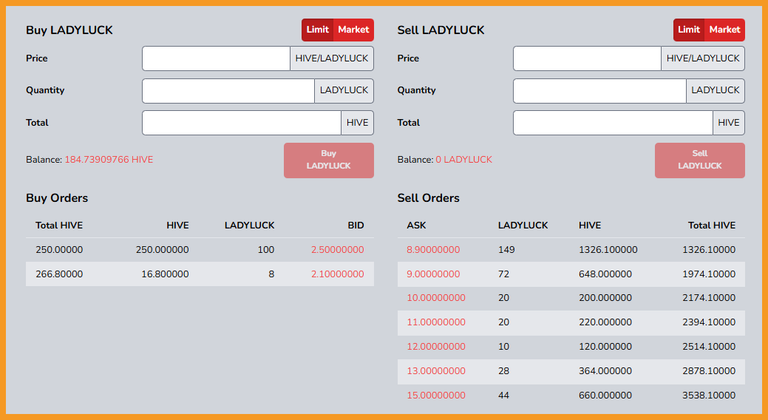768x420 pixels.
Task: Click LADYLUCK unit label in Buy Quantity
Action: click(x=344, y=91)
